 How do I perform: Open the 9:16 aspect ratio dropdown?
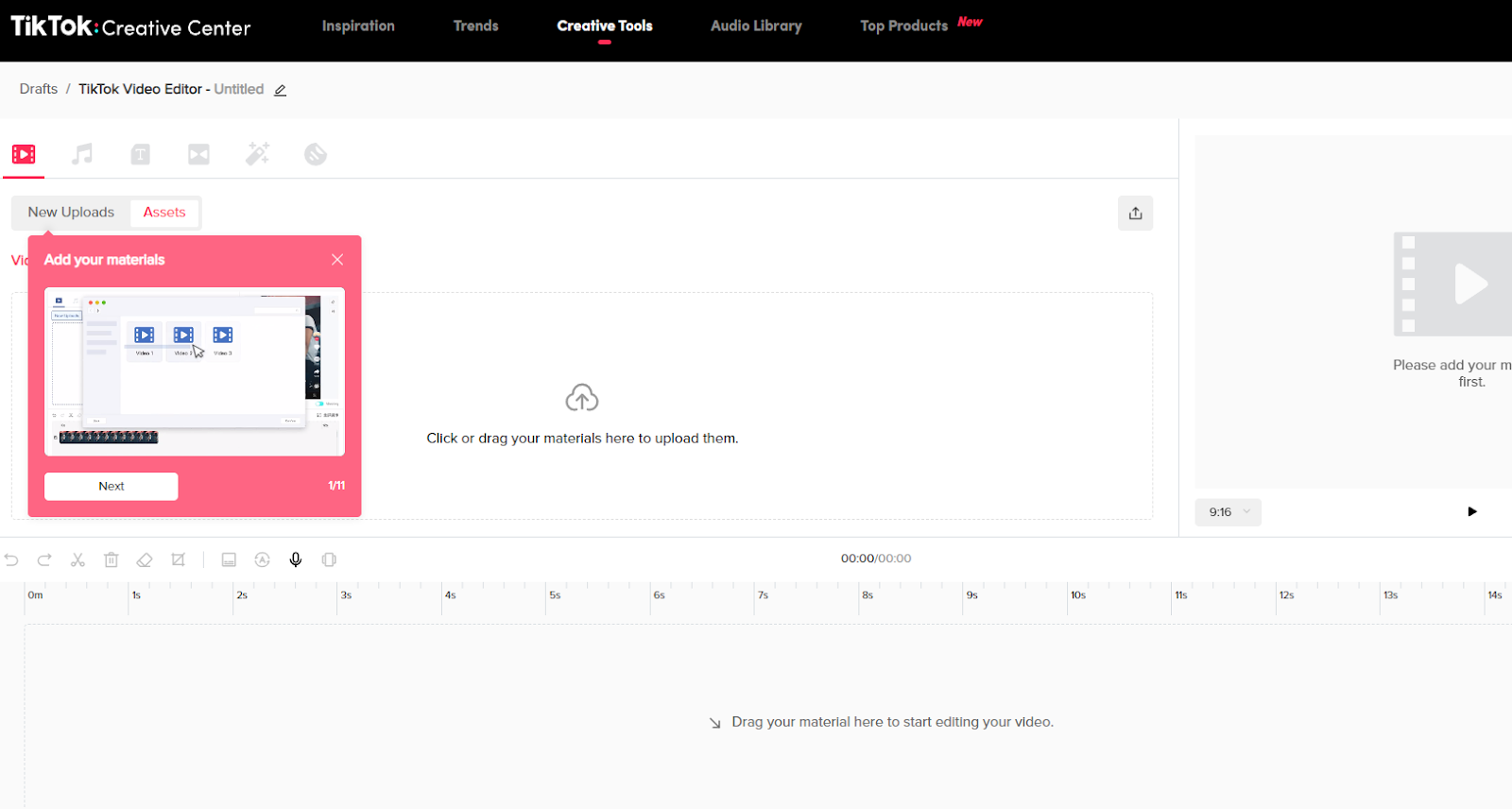[x=1228, y=512]
